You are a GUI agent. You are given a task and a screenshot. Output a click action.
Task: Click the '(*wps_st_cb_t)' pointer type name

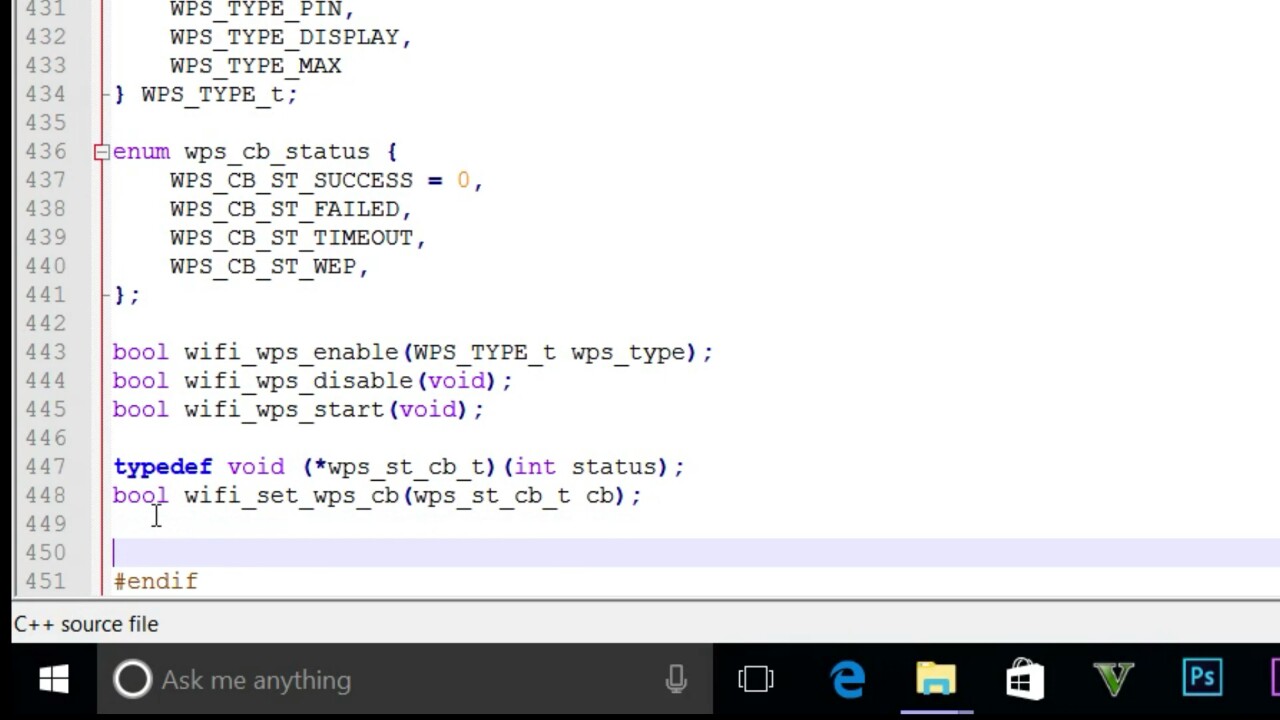click(399, 467)
